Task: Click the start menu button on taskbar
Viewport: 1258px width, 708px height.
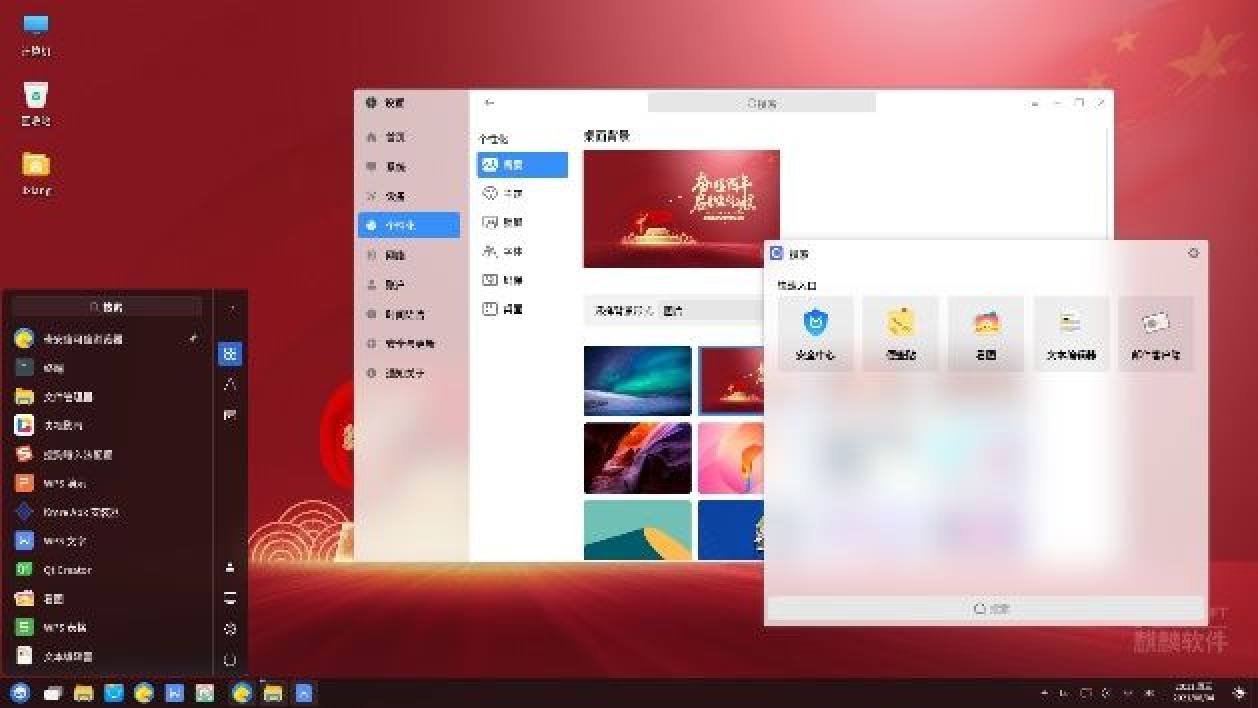Action: 20,693
